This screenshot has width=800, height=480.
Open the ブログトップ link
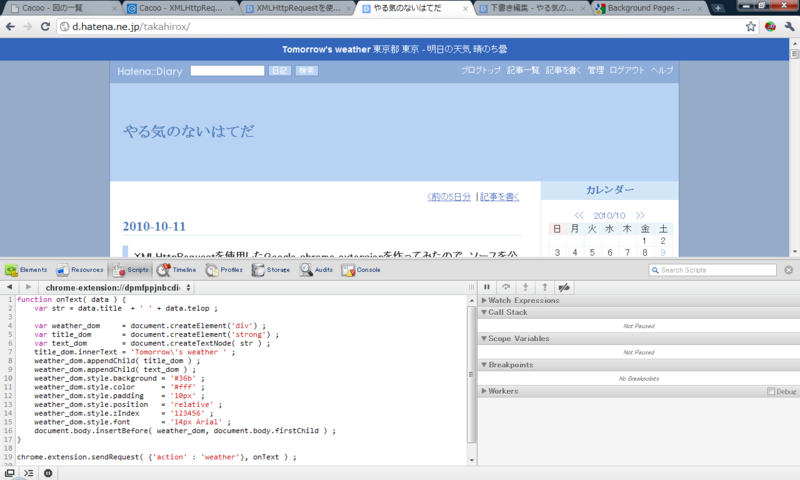481,70
